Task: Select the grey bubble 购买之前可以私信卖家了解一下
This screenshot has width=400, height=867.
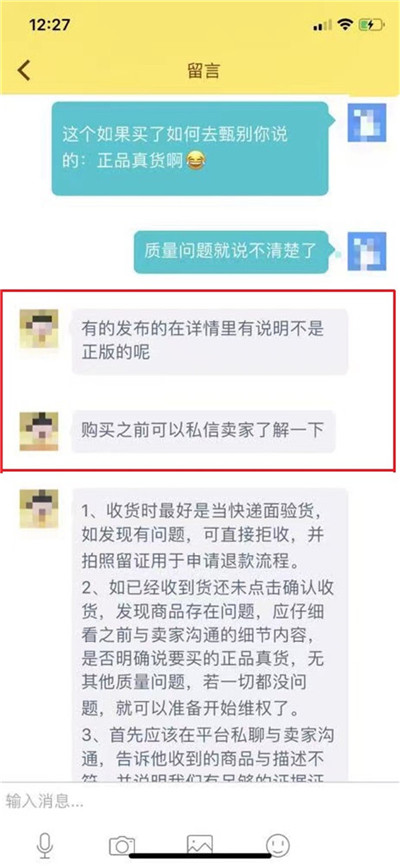Action: click(203, 432)
